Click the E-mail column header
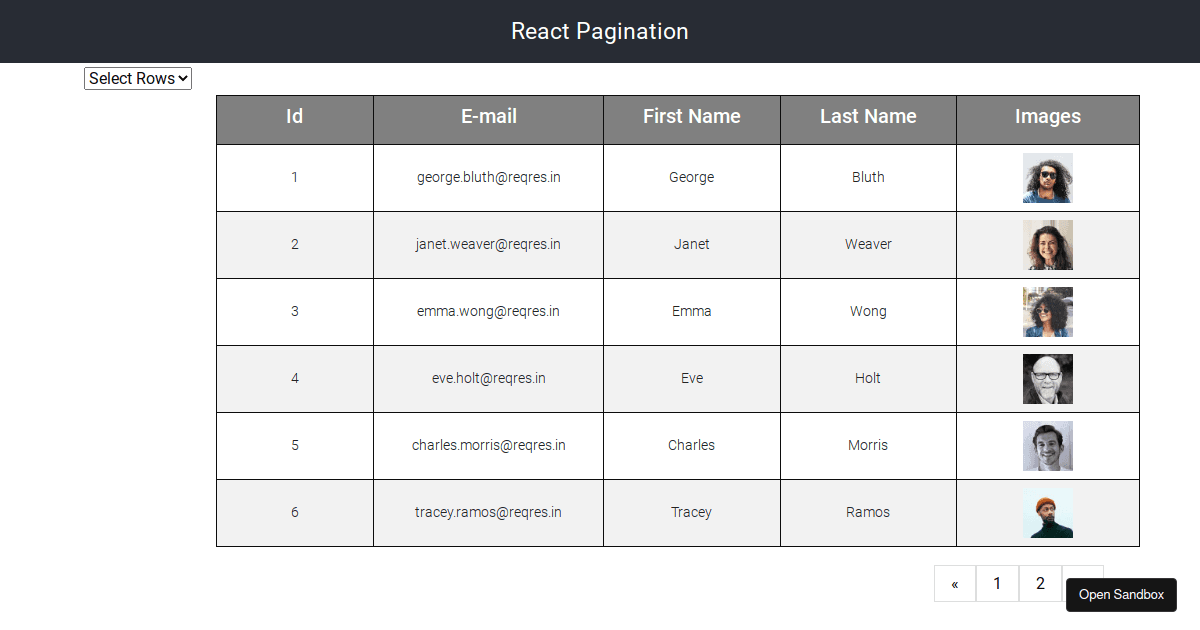Viewport: 1200px width, 630px height. pos(488,119)
